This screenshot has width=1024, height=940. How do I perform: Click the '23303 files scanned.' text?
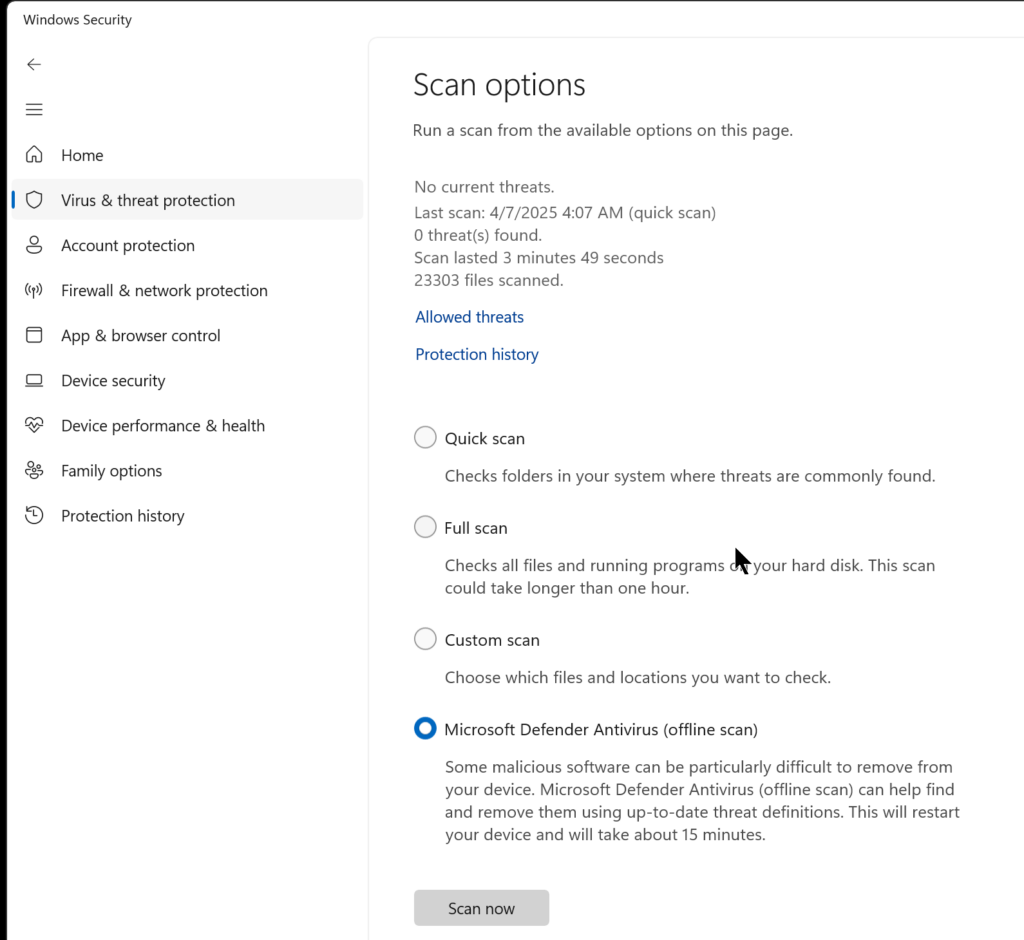coord(488,280)
